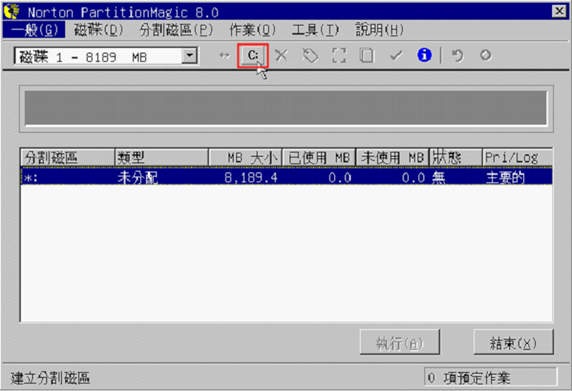
Task: Click the 未使用 MB column header
Action: pos(393,158)
